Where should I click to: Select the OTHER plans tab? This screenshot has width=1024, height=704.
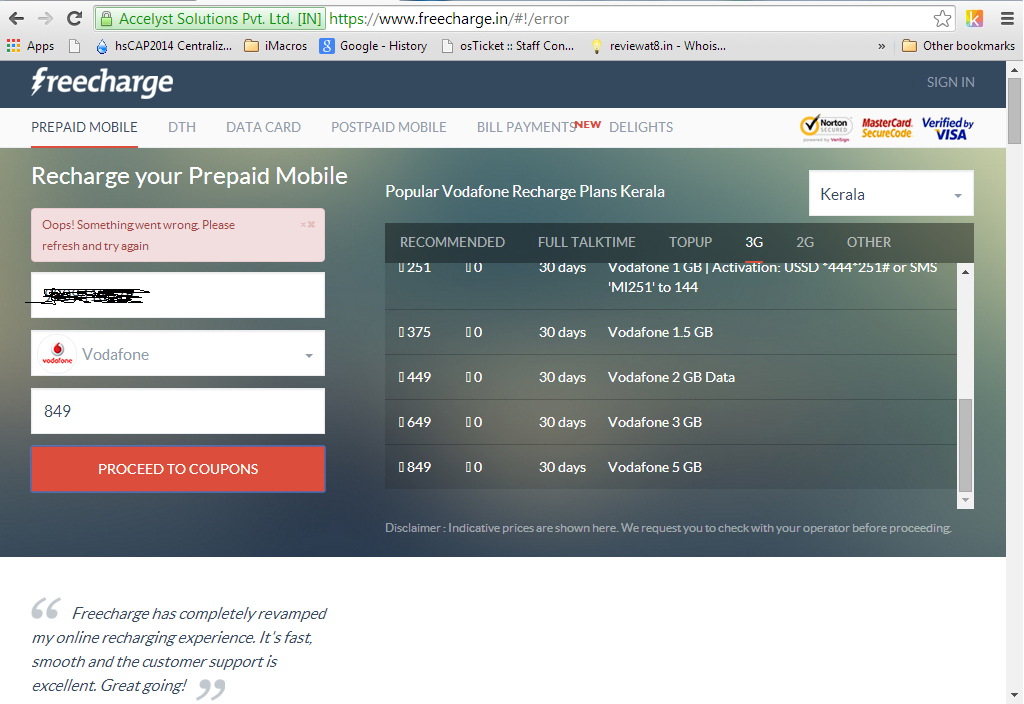click(869, 242)
